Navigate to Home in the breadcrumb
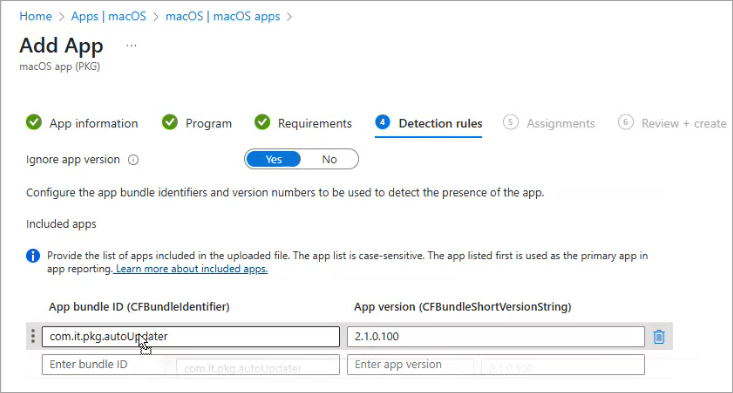Image resolution: width=733 pixels, height=393 pixels. click(36, 16)
